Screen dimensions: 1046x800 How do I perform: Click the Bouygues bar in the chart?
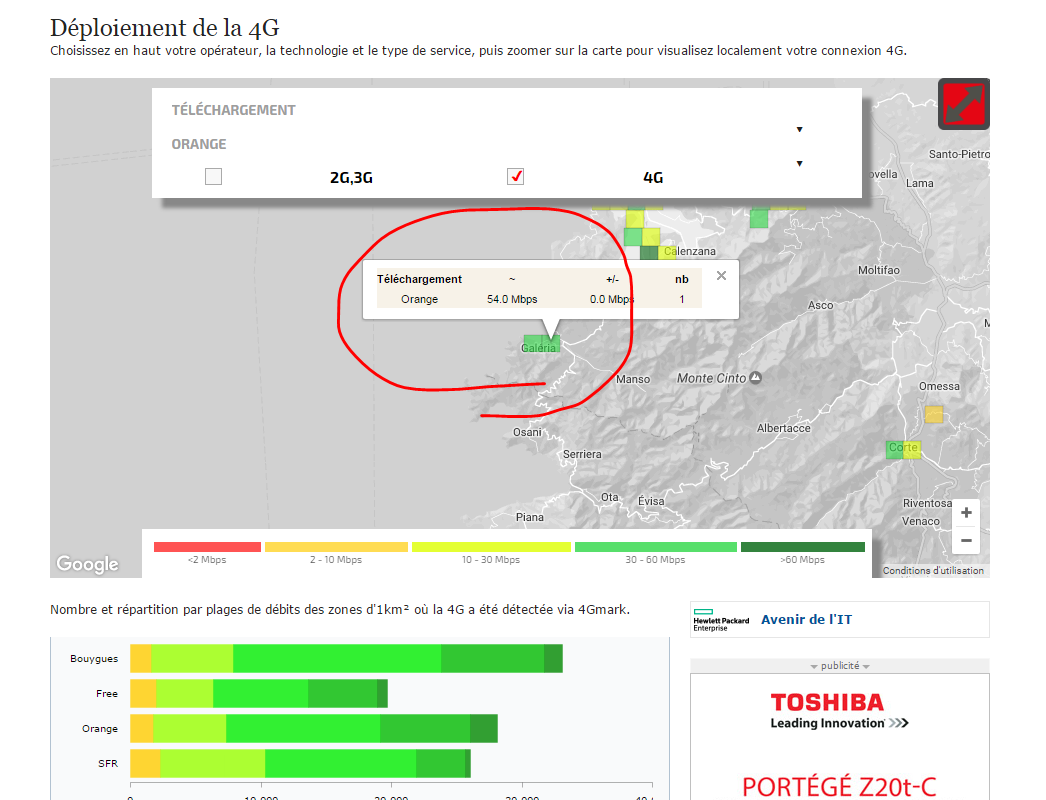click(346, 659)
